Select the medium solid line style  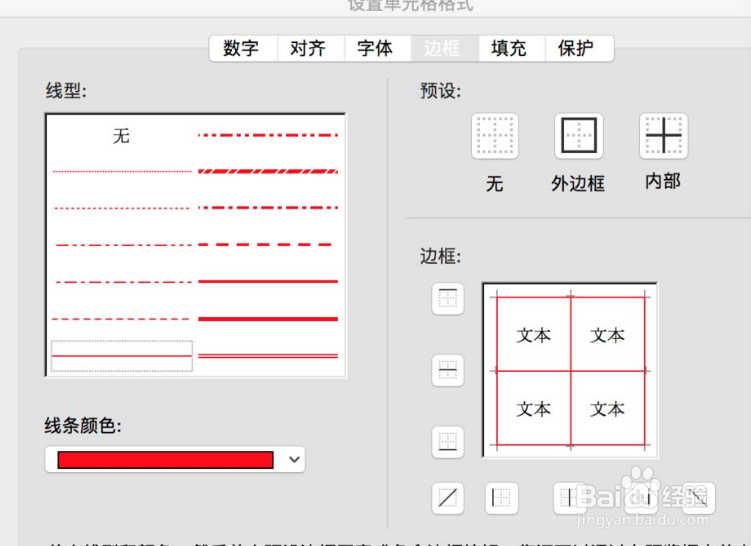pos(268,281)
